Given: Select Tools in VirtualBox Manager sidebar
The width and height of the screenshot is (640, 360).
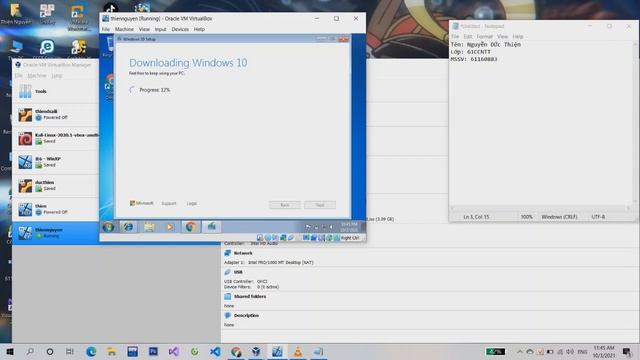Looking at the screenshot, I should [x=55, y=91].
